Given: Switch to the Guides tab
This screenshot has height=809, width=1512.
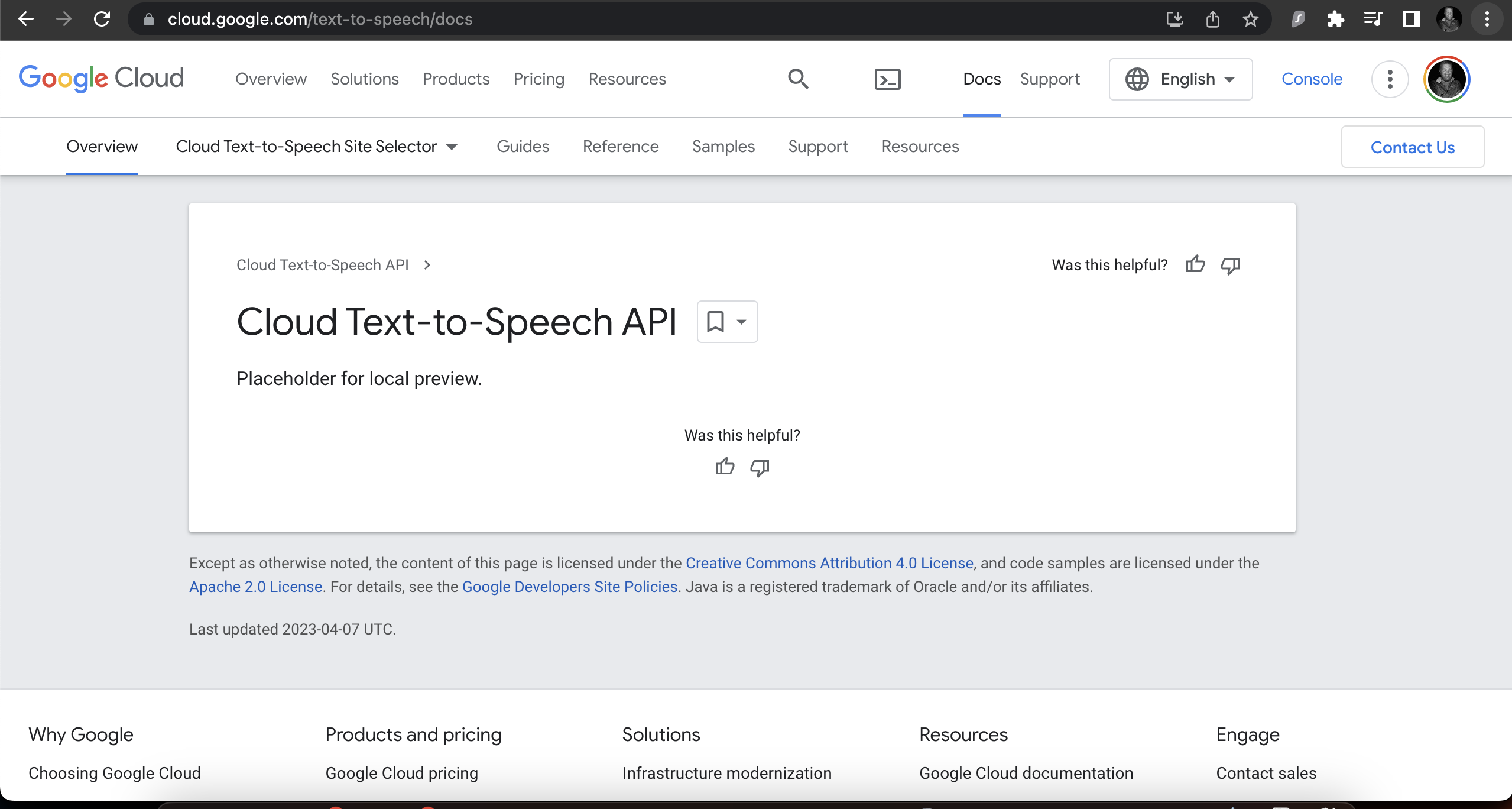Looking at the screenshot, I should click(x=523, y=147).
